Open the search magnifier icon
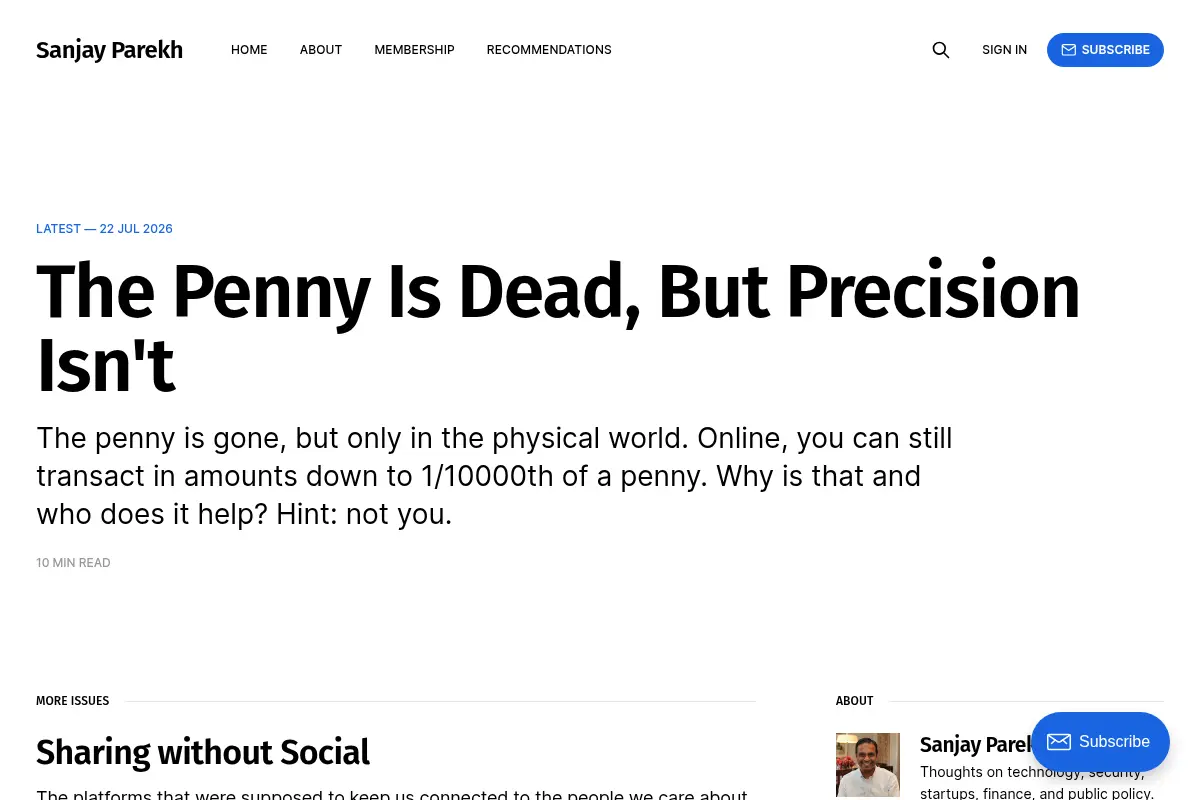The width and height of the screenshot is (1200, 800). (x=941, y=50)
